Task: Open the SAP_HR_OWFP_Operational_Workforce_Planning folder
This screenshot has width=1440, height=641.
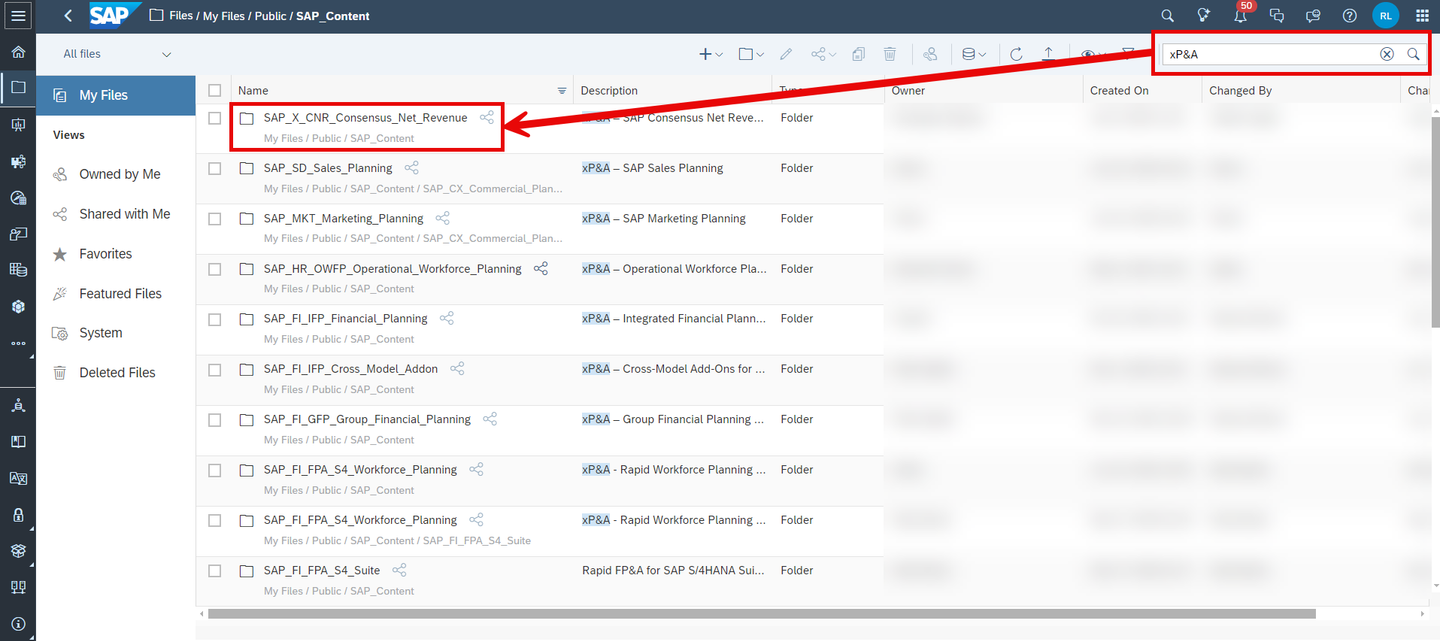Action: tap(393, 269)
